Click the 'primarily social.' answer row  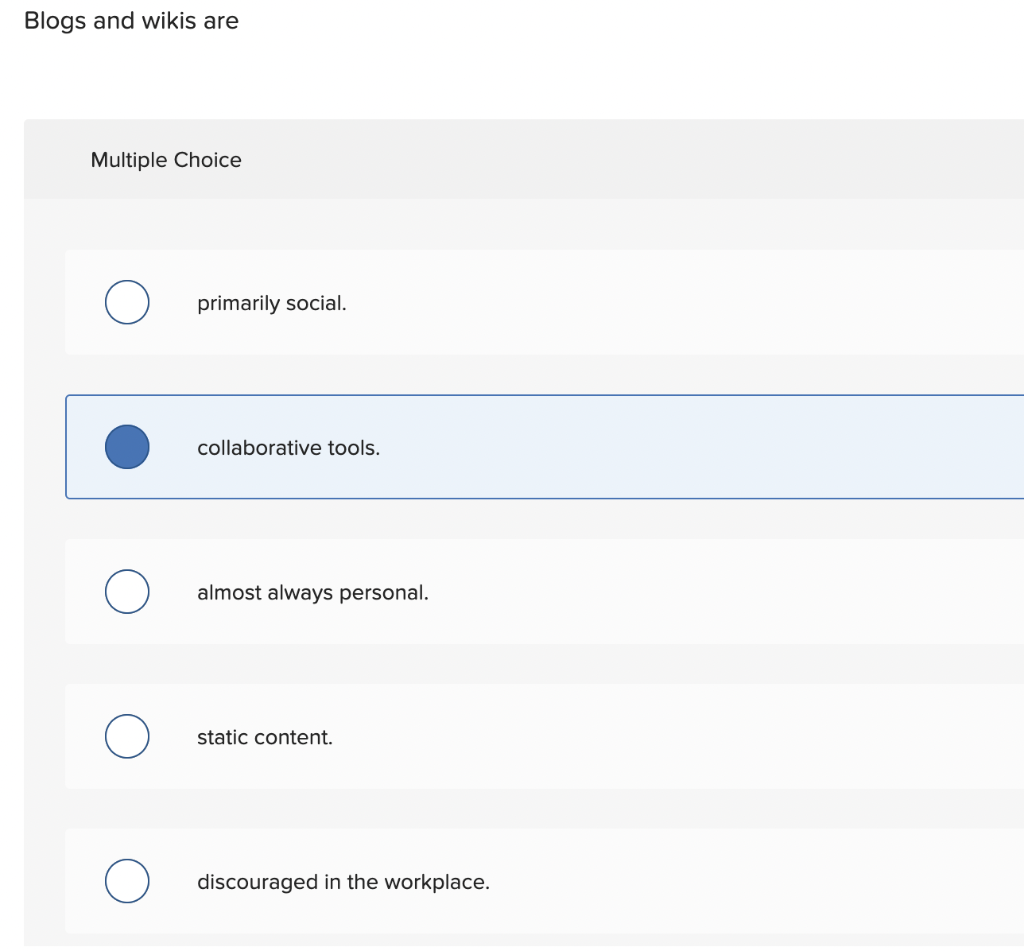[x=500, y=302]
